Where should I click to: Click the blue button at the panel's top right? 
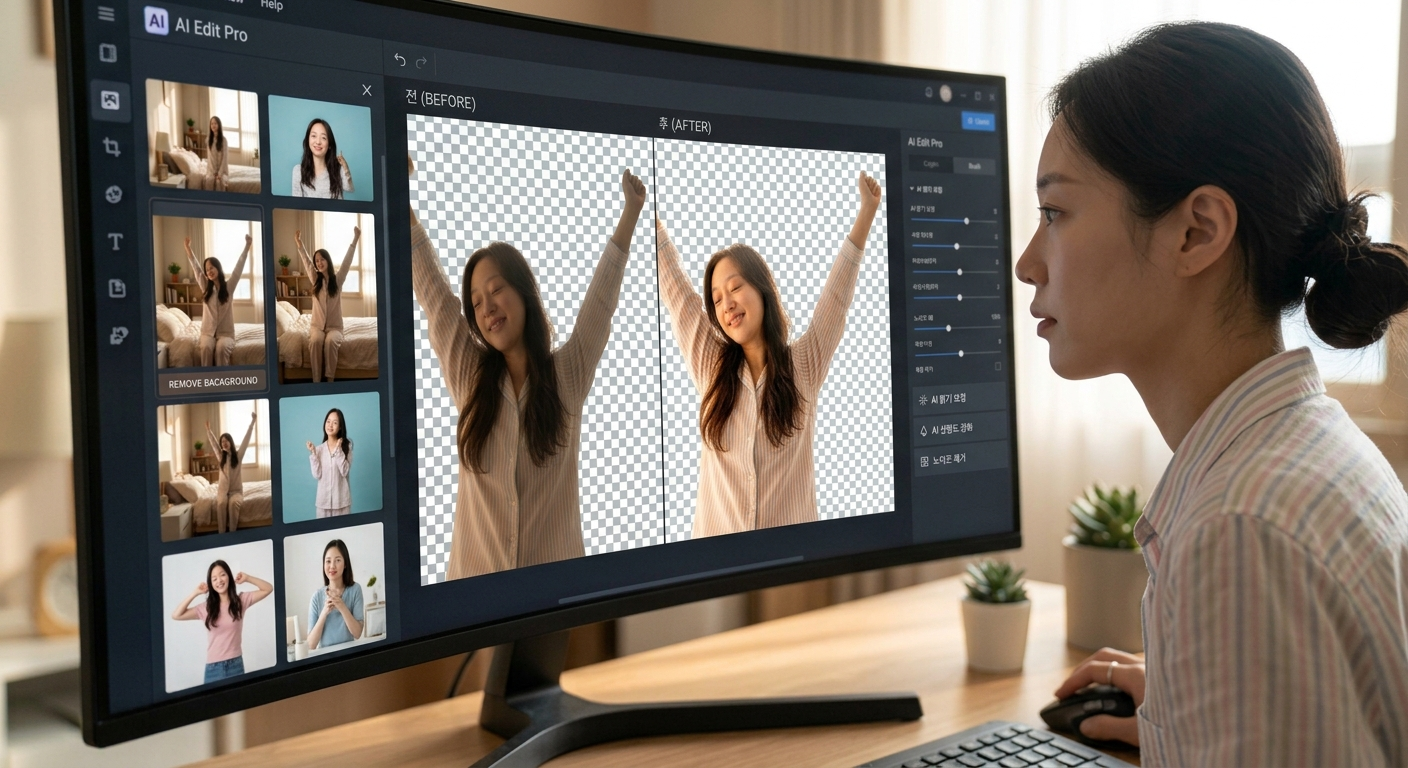978,122
